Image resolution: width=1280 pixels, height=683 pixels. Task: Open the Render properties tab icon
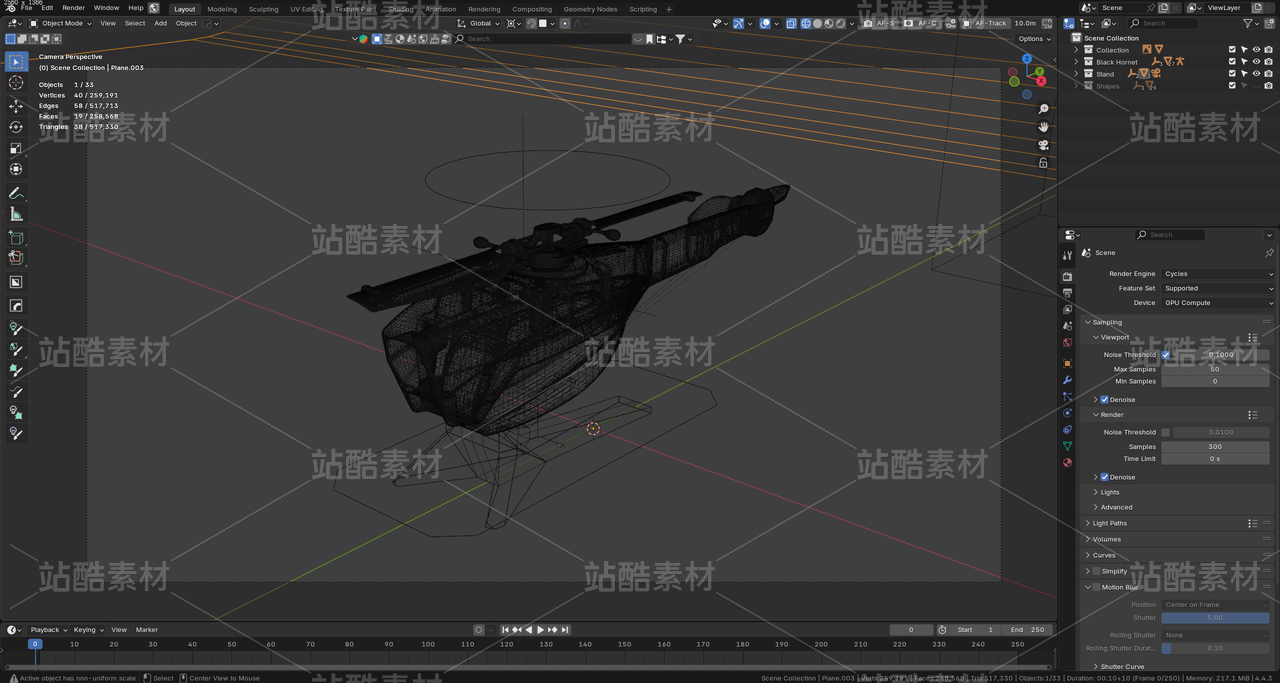1067,276
